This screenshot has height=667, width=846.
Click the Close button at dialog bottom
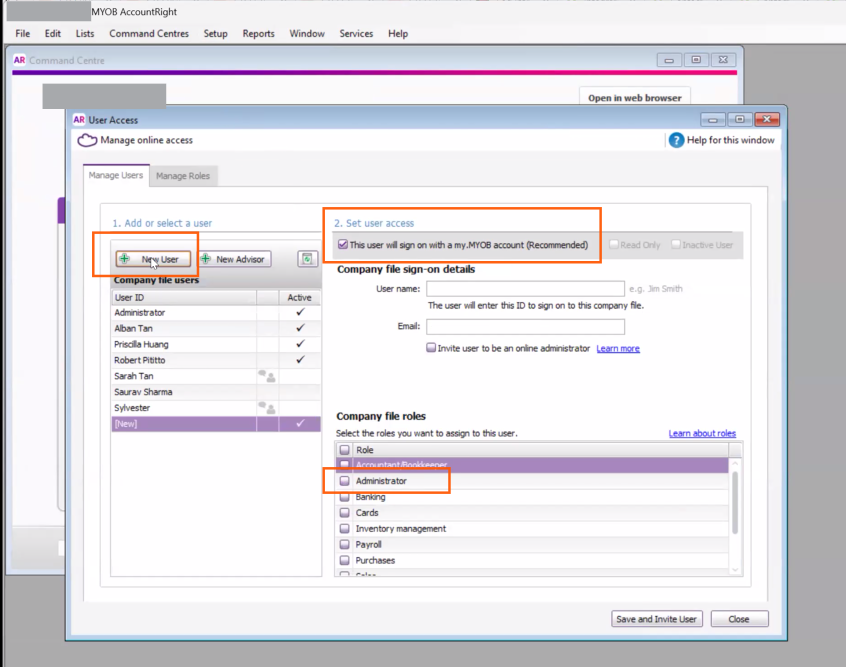739,619
